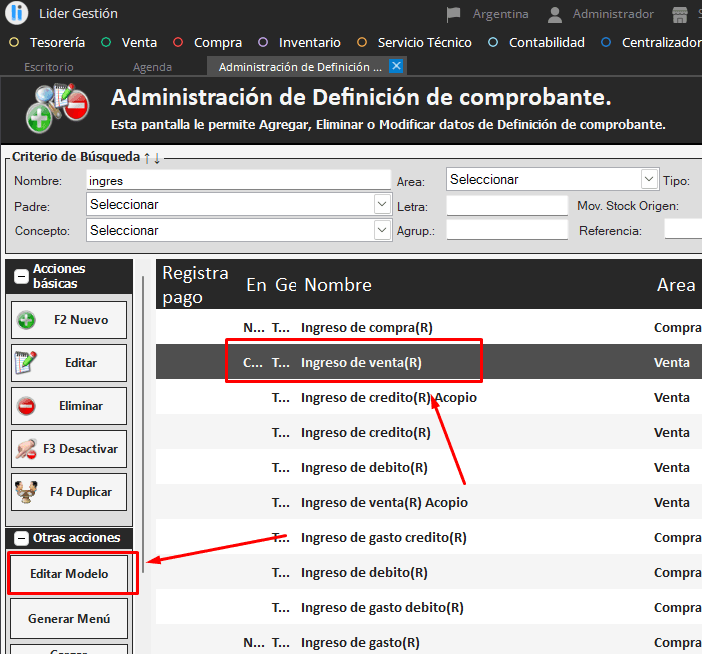Click the Nombre search field

[238, 180]
